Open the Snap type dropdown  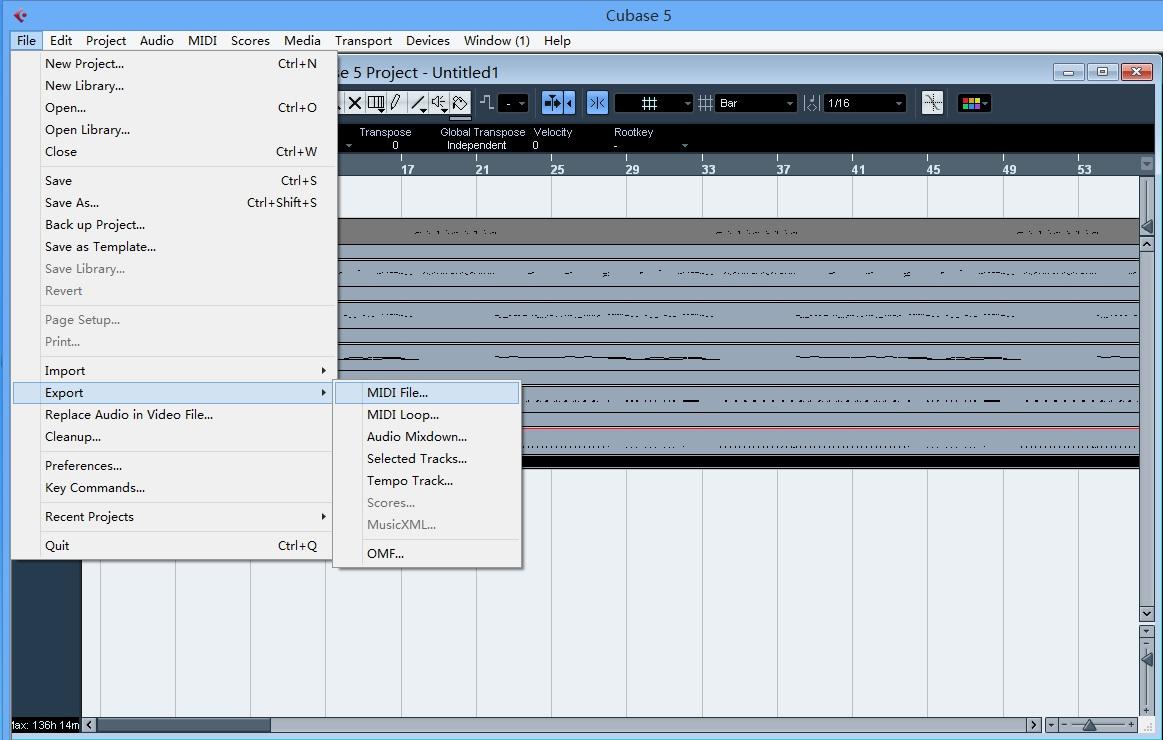tap(653, 103)
